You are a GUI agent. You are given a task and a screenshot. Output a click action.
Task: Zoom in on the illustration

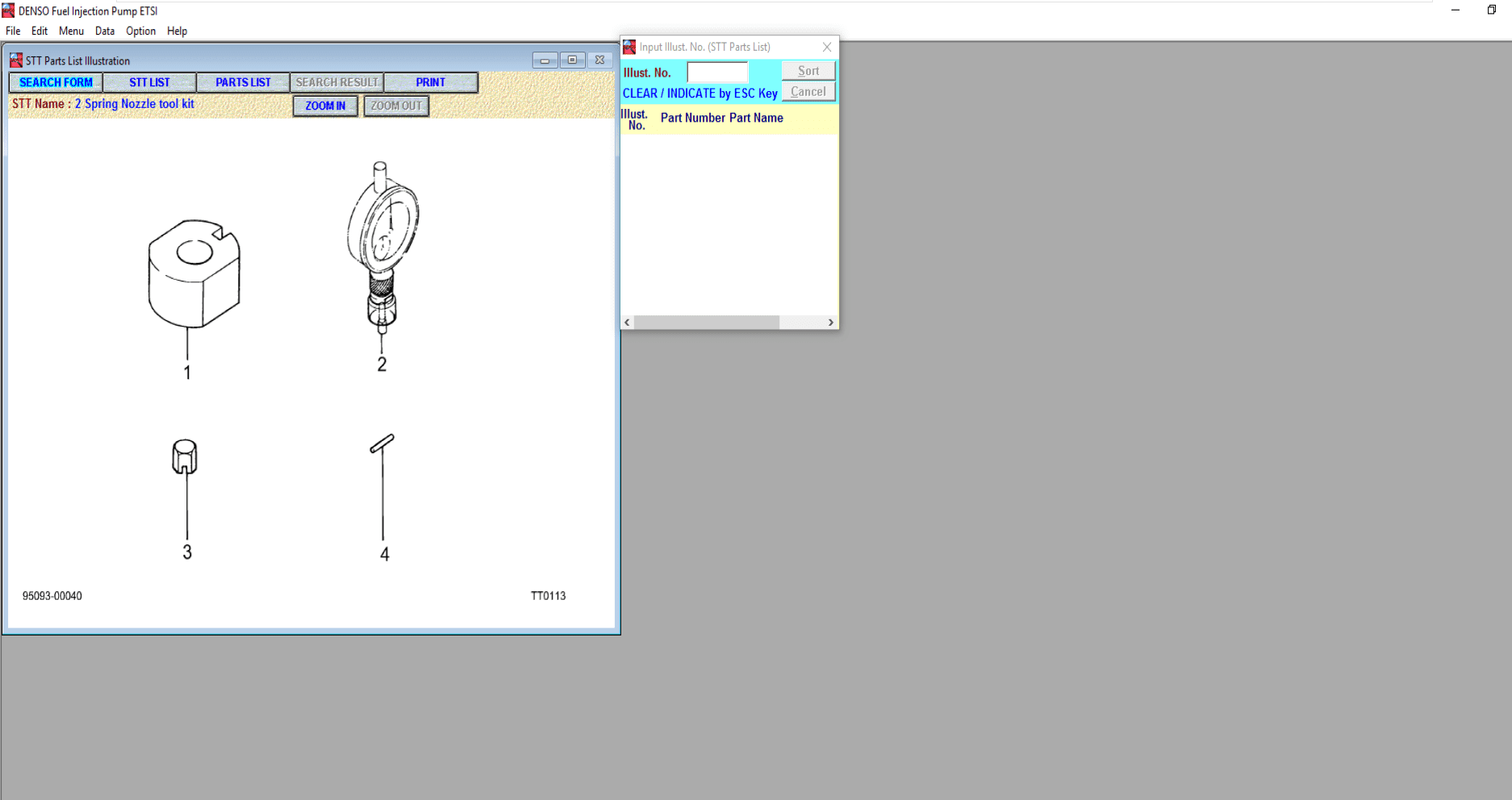tap(325, 106)
